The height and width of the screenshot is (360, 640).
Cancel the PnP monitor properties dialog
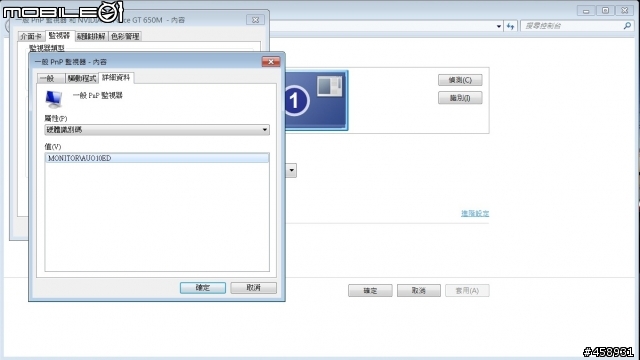pos(253,288)
